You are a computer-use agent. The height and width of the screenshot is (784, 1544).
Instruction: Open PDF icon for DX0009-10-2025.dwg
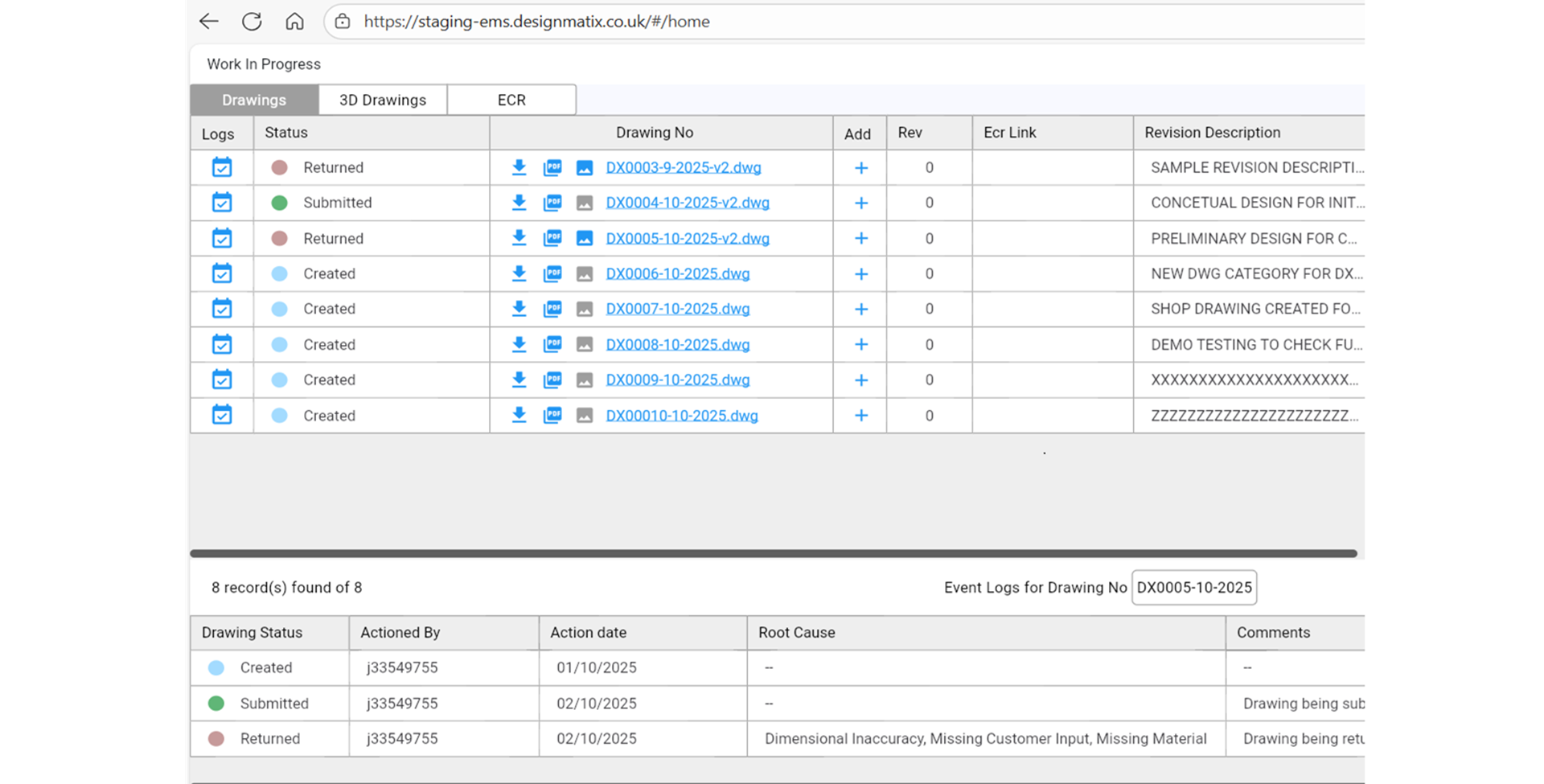[552, 380]
